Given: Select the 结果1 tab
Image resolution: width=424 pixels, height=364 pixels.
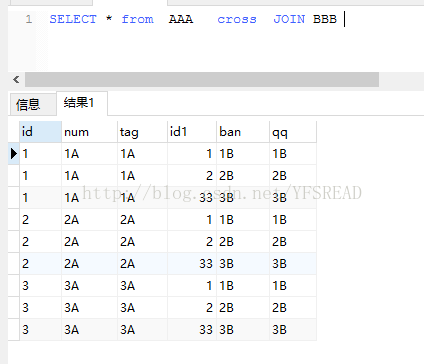Looking at the screenshot, I should pos(82,103).
